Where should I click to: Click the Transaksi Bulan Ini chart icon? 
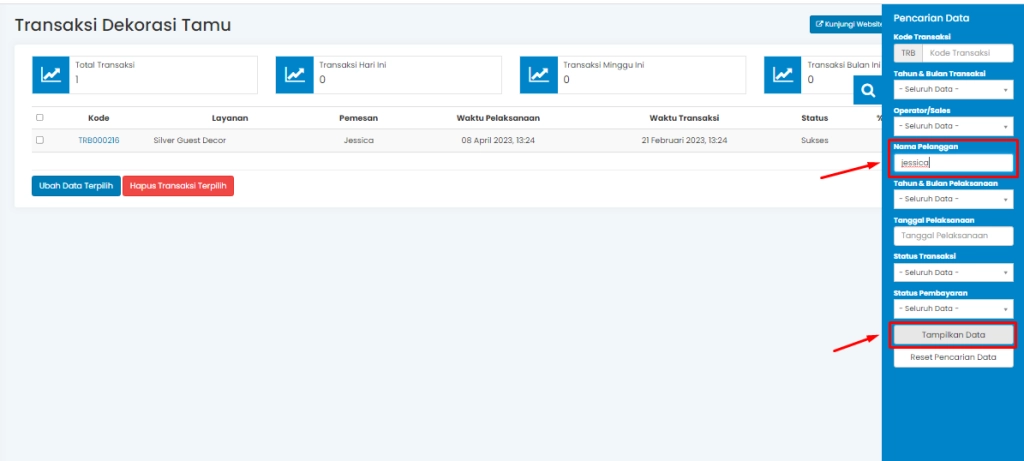pyautogui.click(x=782, y=74)
